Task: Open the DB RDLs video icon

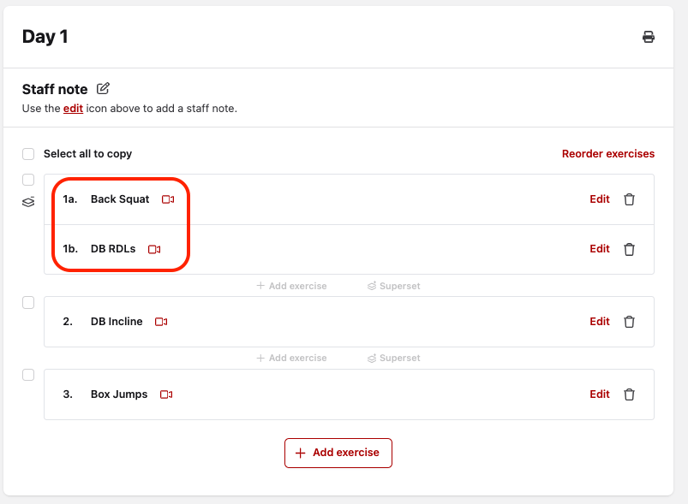Action: point(154,249)
